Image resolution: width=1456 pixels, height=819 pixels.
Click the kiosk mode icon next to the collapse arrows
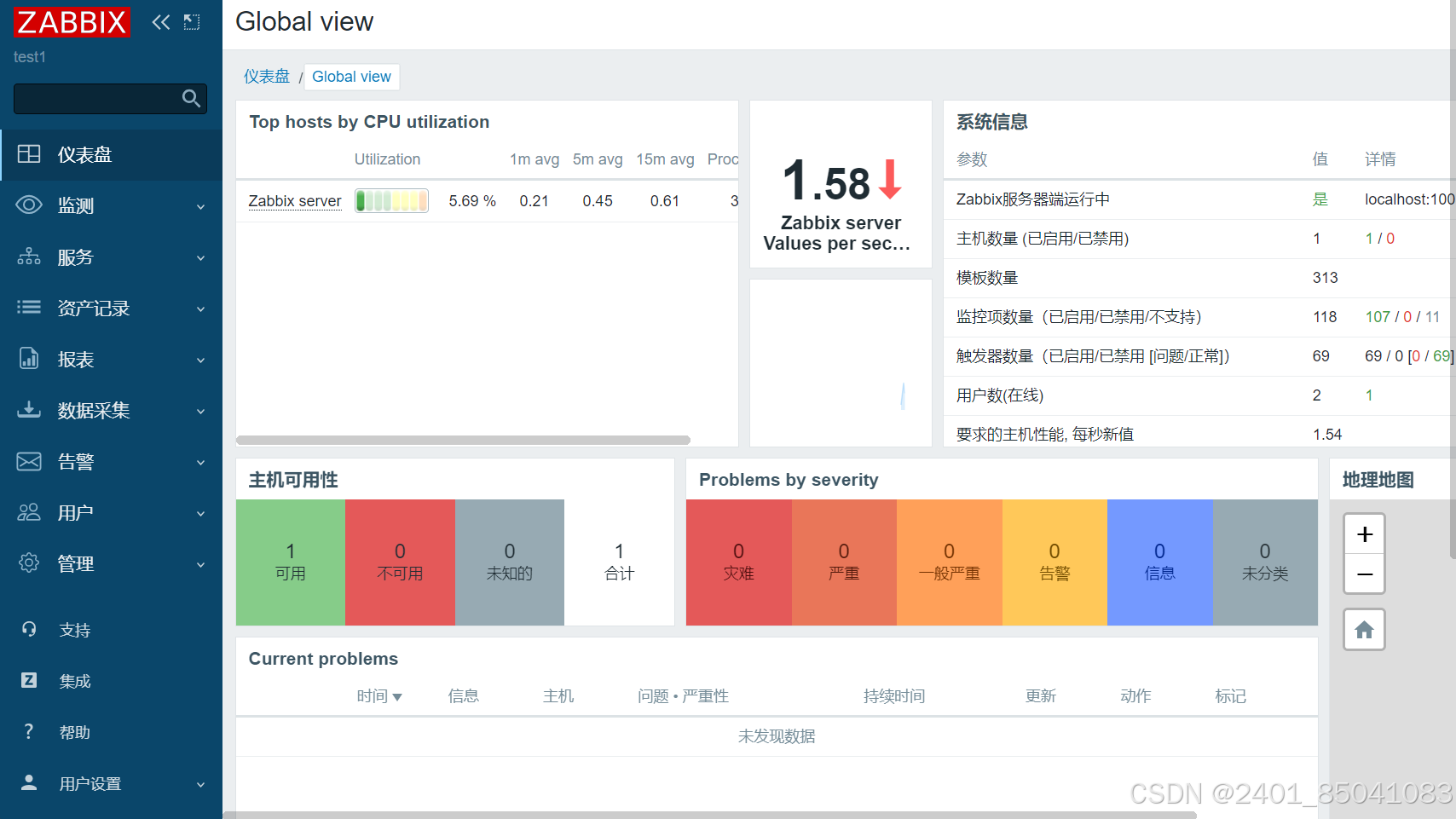click(x=192, y=22)
